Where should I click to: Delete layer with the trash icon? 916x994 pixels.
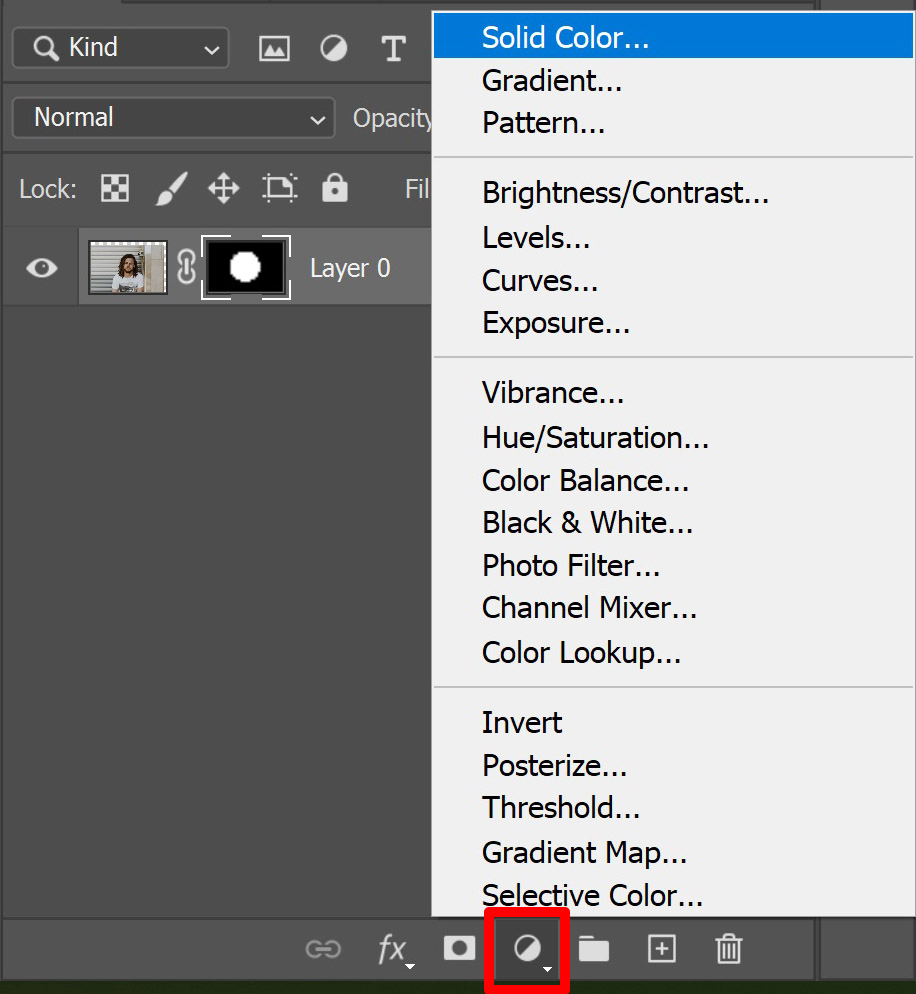point(729,949)
